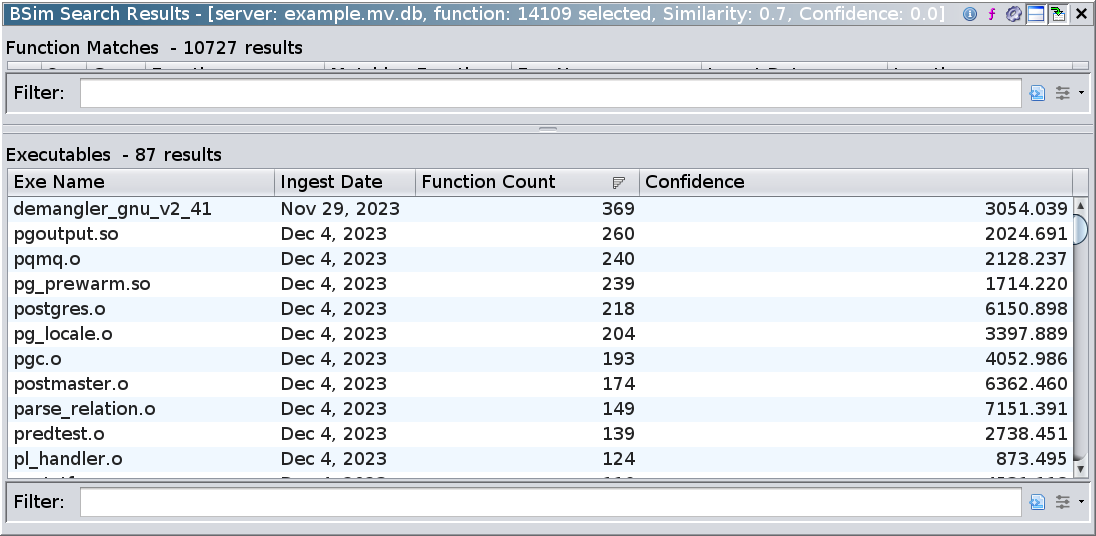This screenshot has height=536, width=1096.
Task: Click the upper filter sliders icon
Action: (1062, 93)
